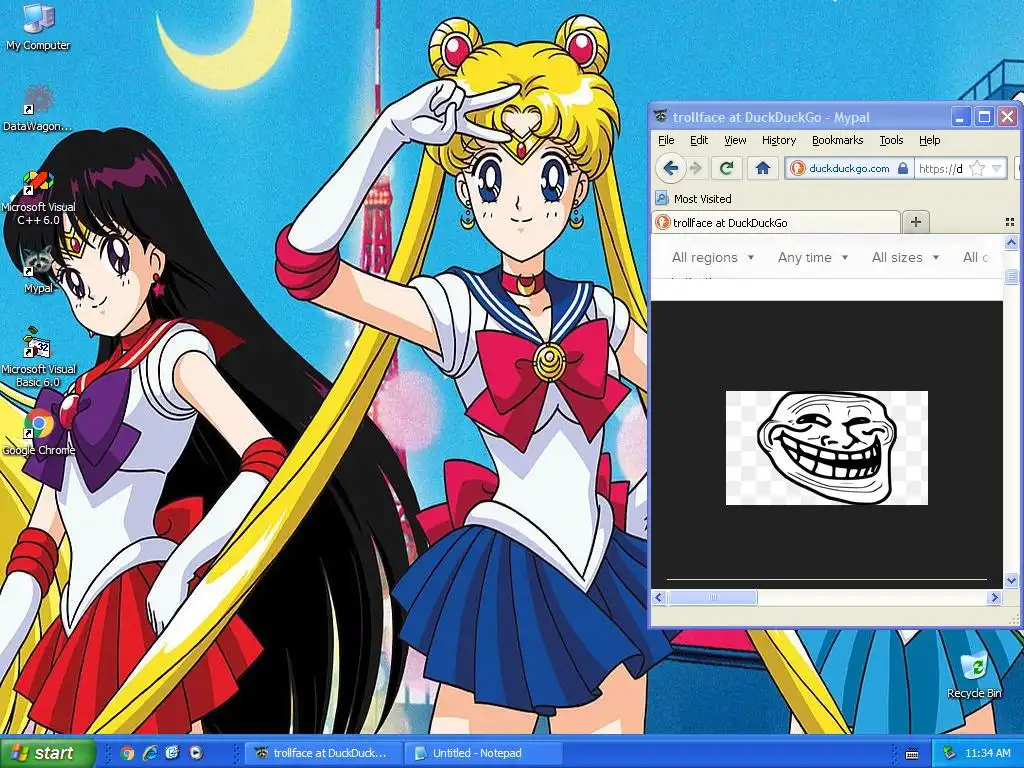Viewport: 1024px width, 768px height.
Task: Select the Google Chrome desktop shortcut
Action: [39, 432]
